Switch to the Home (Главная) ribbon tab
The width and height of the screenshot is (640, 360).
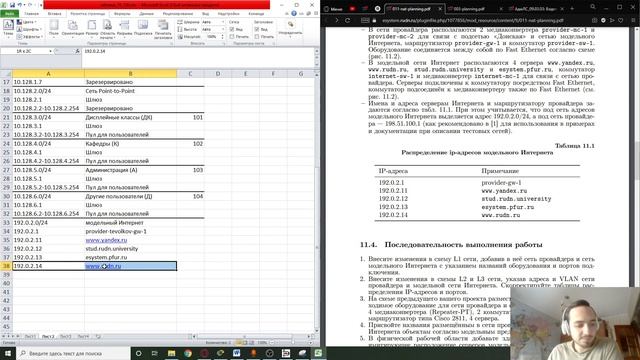pyautogui.click(x=31, y=13)
